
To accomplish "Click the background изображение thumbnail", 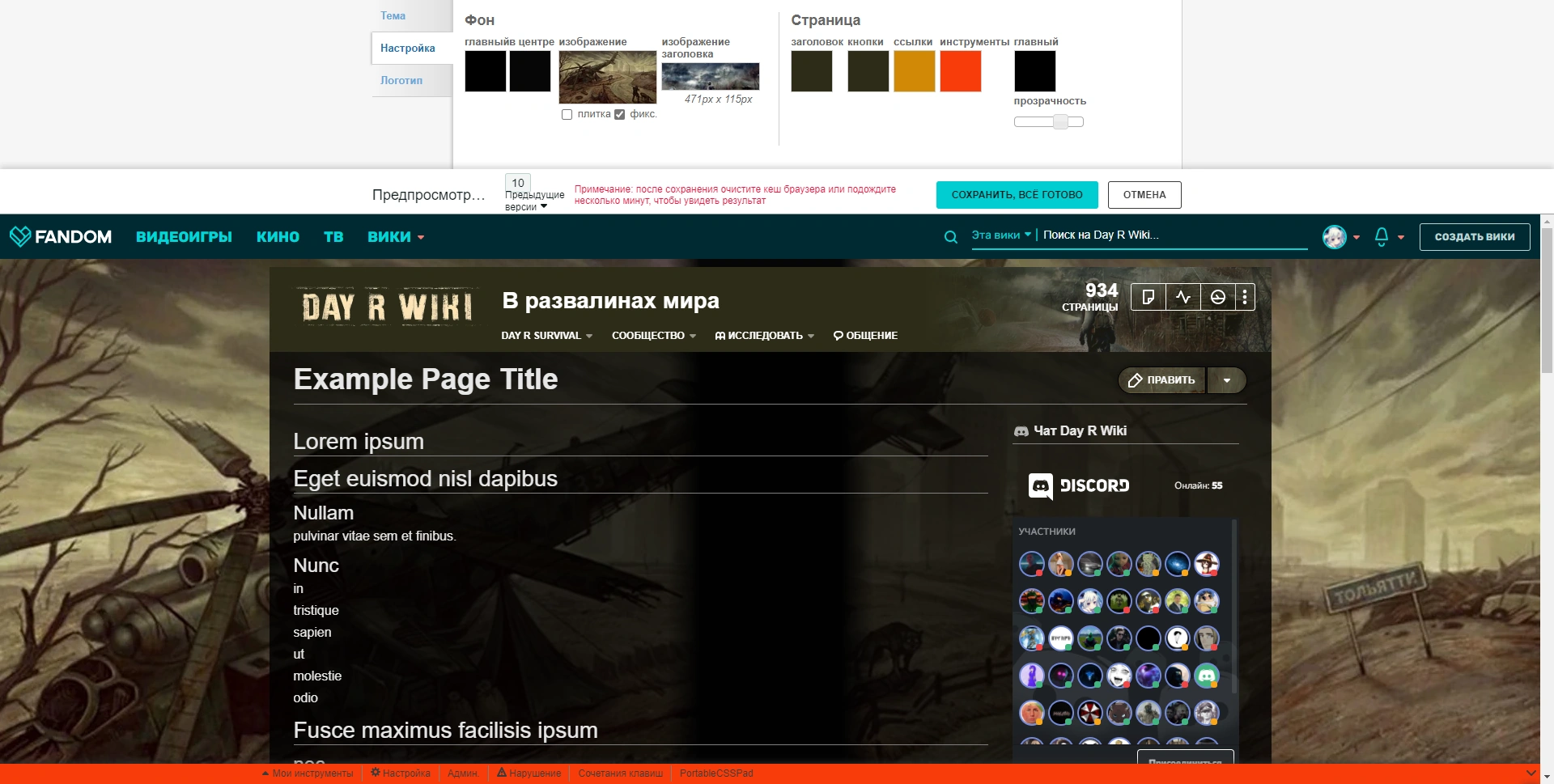I will [x=608, y=78].
